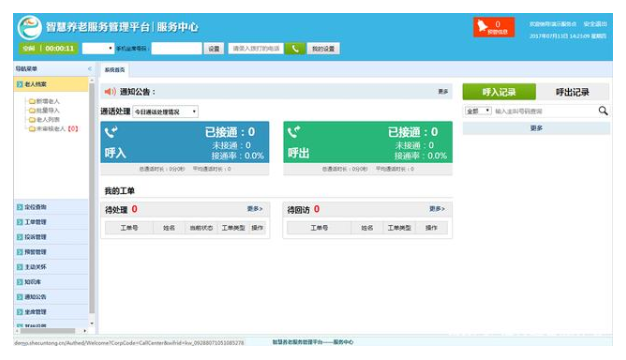Click the platform logo at top left
The width and height of the screenshot is (626, 360).
tap(30, 27)
